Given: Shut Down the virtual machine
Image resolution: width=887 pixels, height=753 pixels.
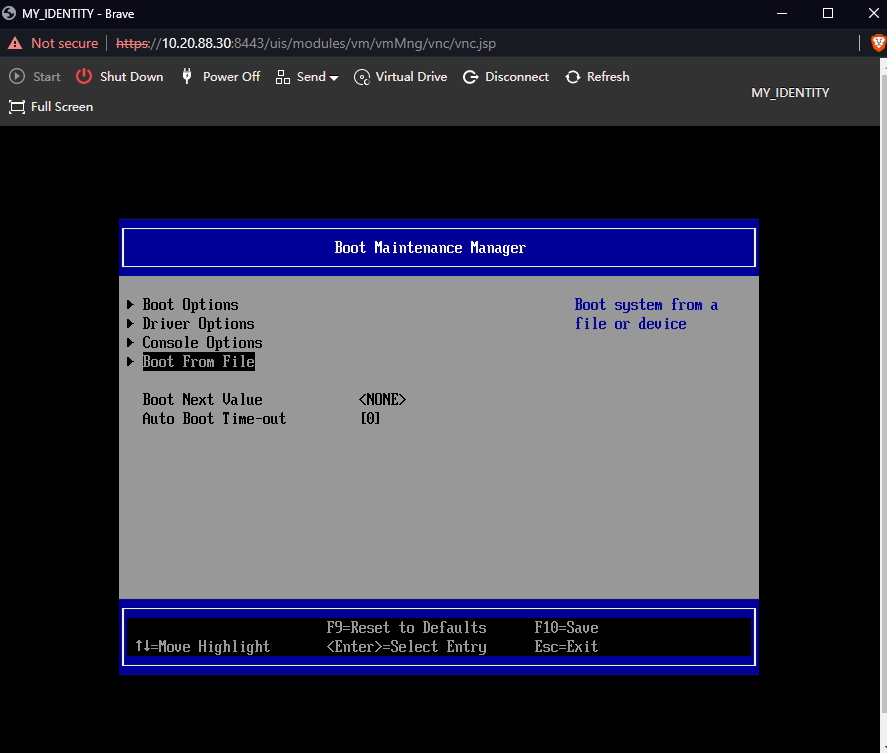Looking at the screenshot, I should (x=119, y=76).
